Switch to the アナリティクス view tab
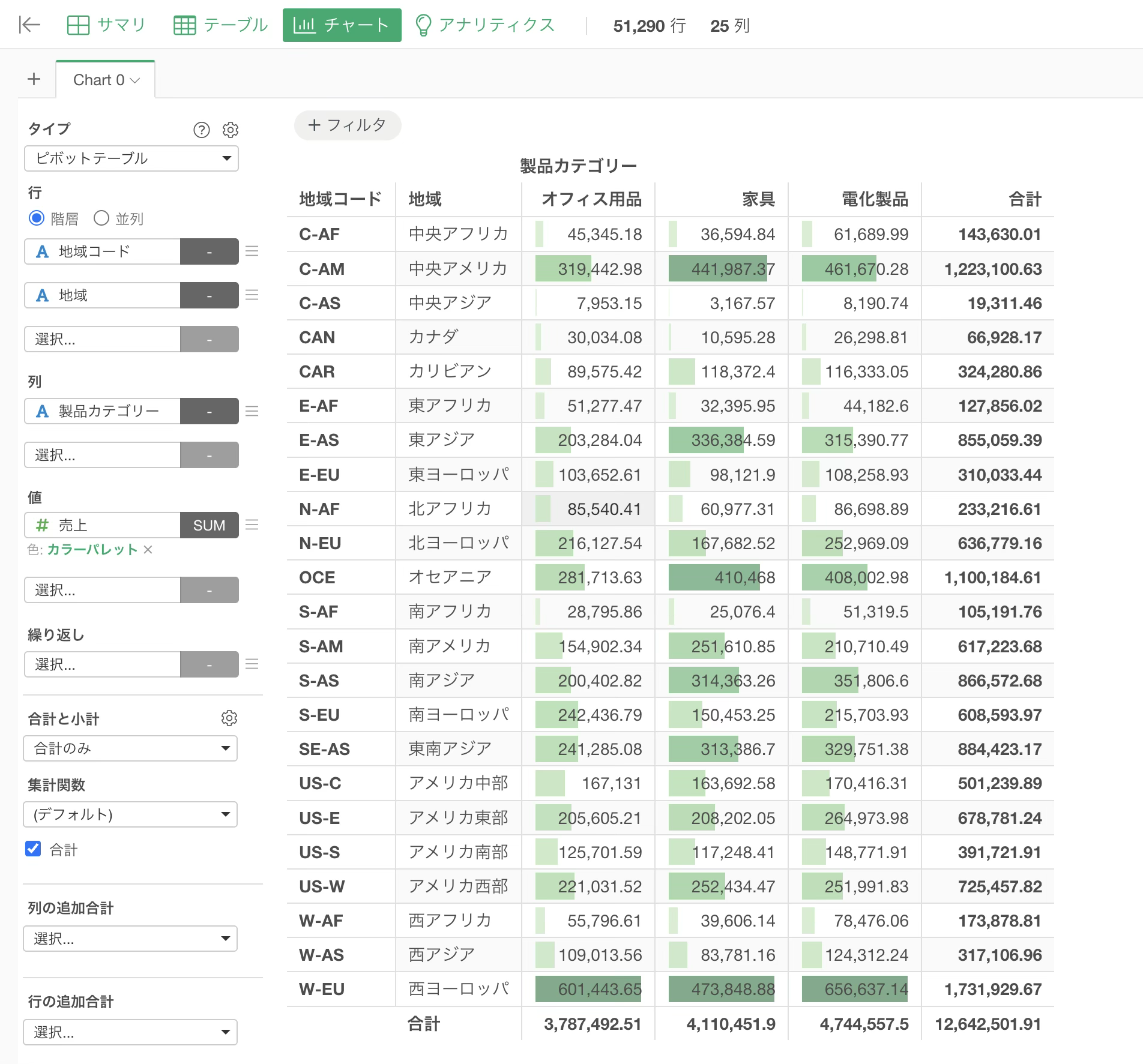Image resolution: width=1143 pixels, height=1064 pixels. tap(485, 25)
